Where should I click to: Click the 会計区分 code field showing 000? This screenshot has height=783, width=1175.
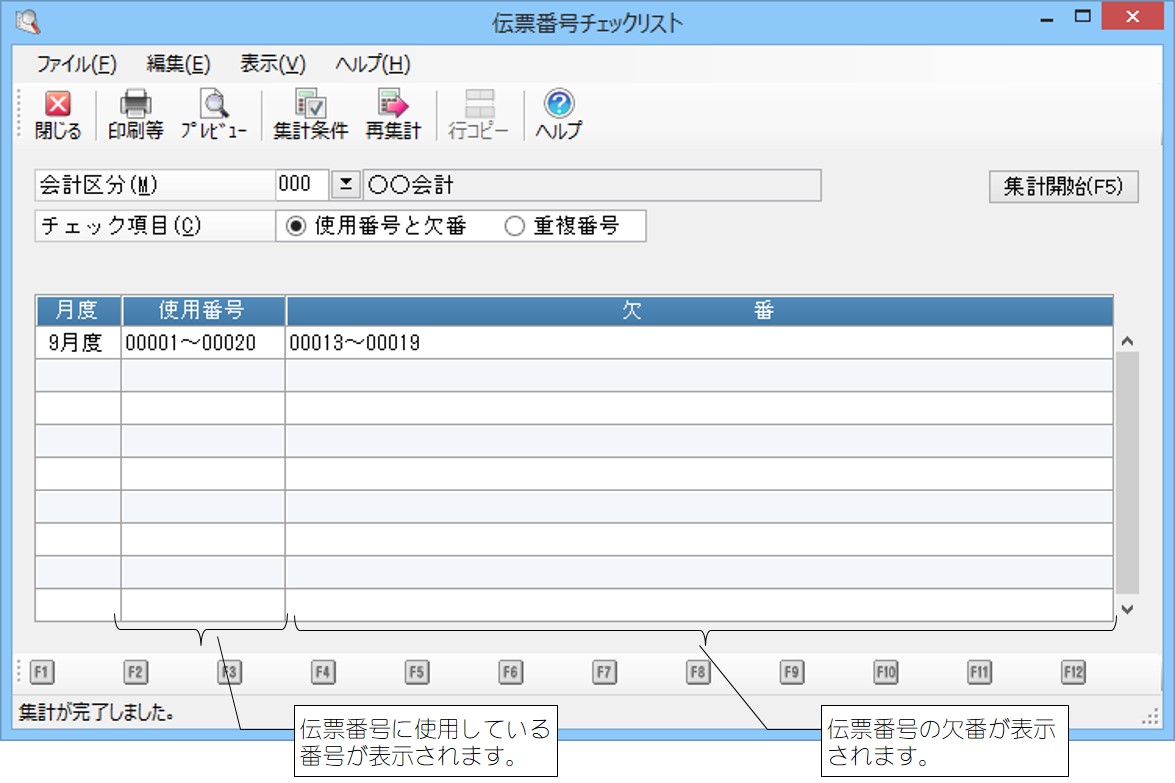pyautogui.click(x=301, y=185)
